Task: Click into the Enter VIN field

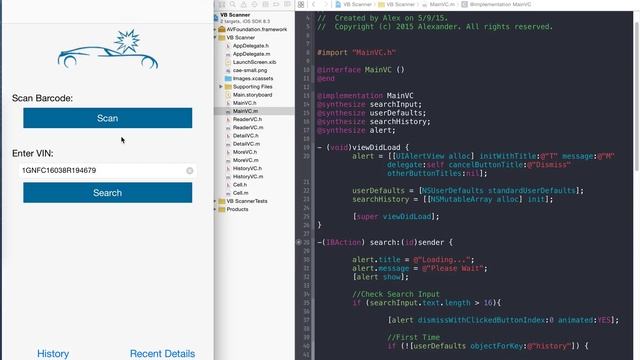Action: coord(107,171)
